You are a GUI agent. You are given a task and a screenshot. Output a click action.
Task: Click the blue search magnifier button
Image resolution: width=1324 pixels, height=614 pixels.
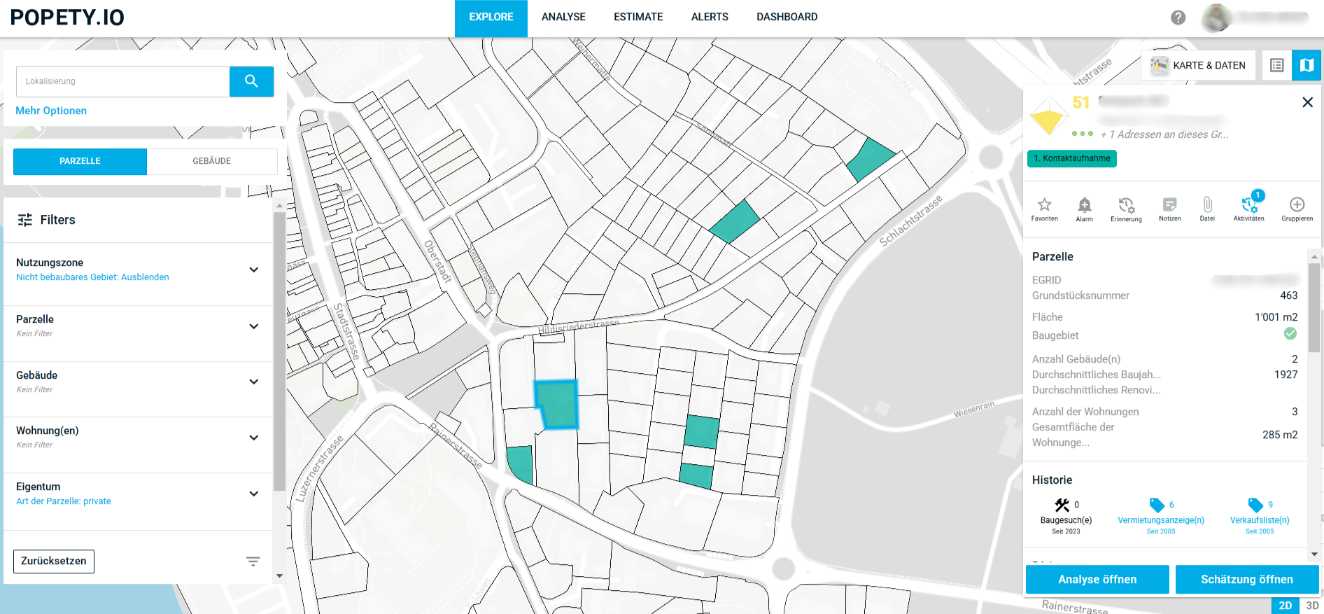[252, 81]
